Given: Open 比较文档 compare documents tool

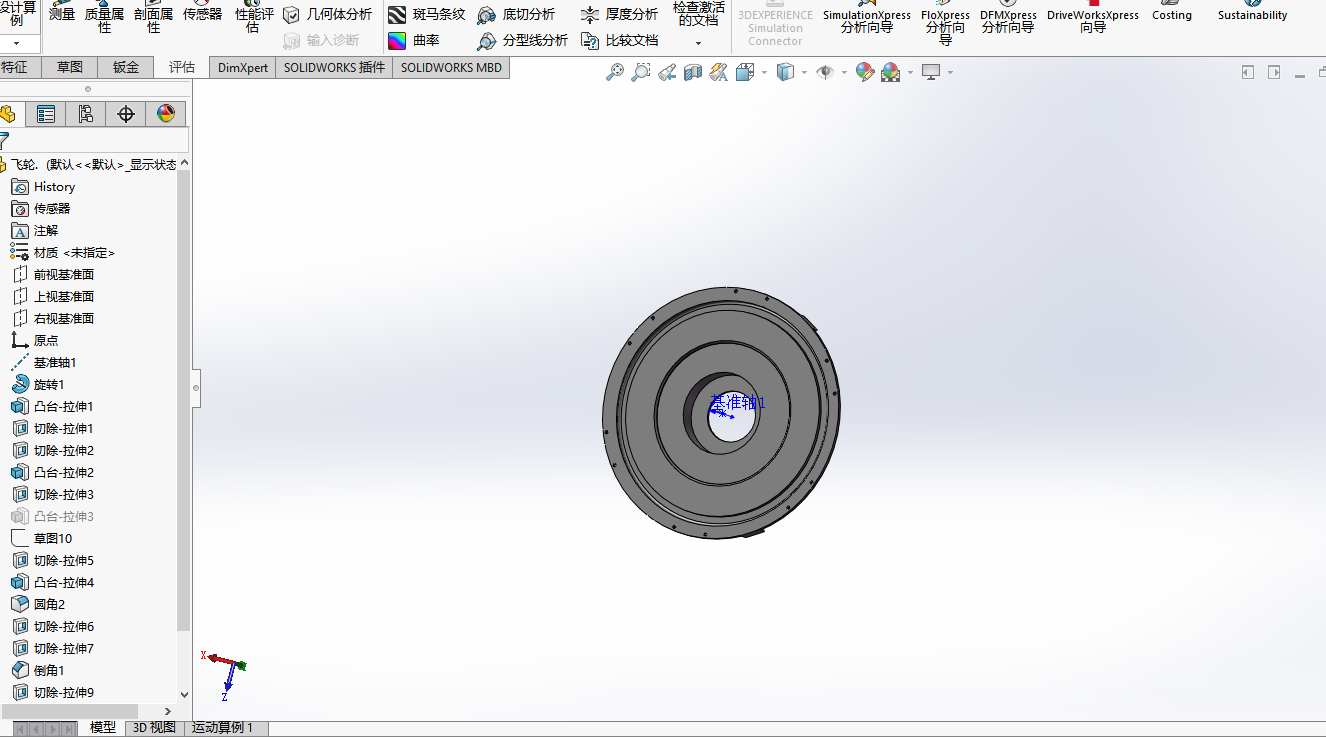Looking at the screenshot, I should pyautogui.click(x=620, y=41).
